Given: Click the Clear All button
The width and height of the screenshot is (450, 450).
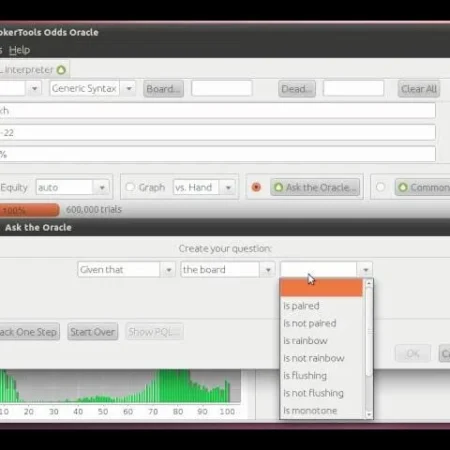Looking at the screenshot, I should 419,89.
